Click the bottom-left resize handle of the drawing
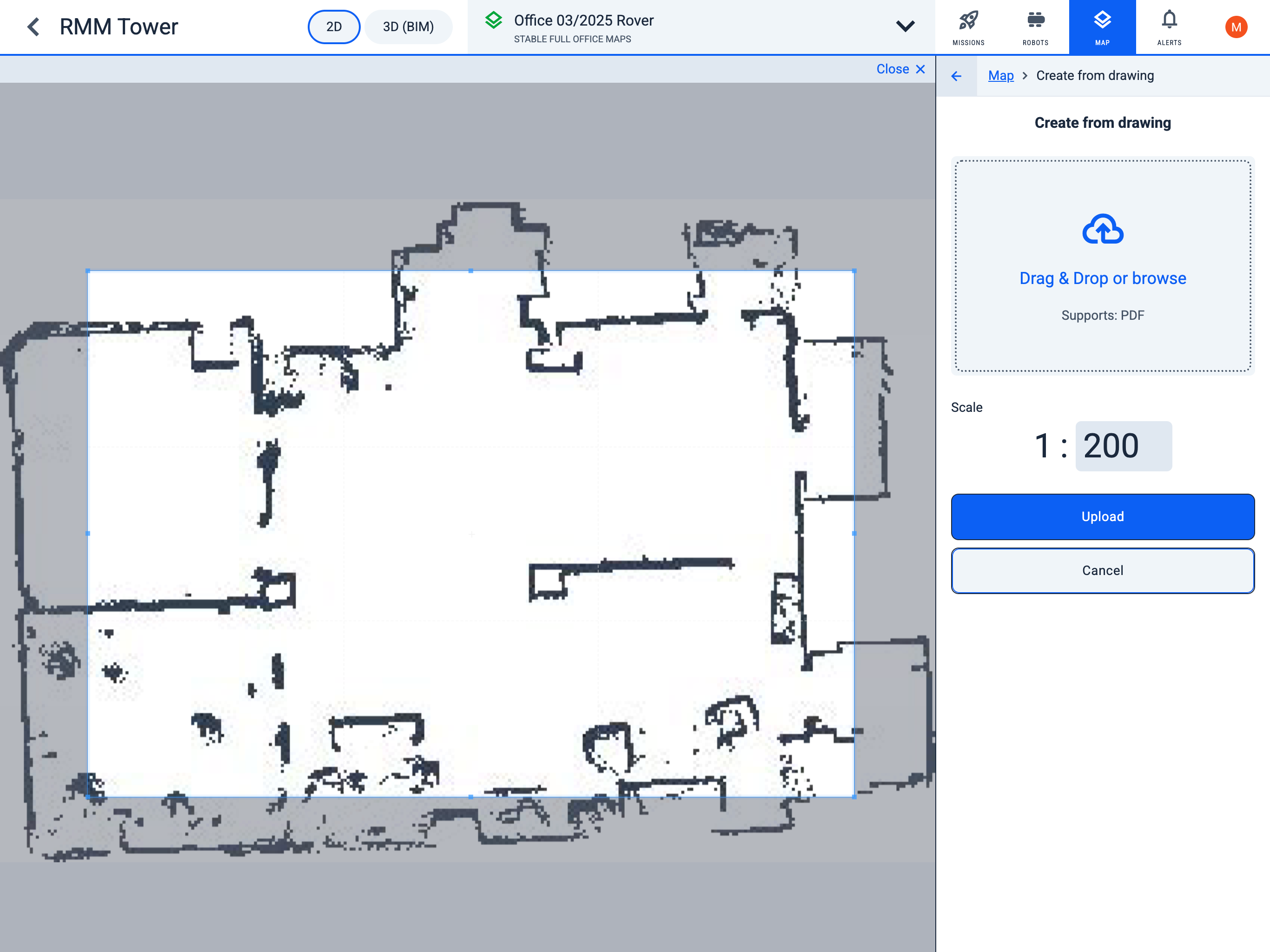The width and height of the screenshot is (1270, 952). pyautogui.click(x=88, y=797)
